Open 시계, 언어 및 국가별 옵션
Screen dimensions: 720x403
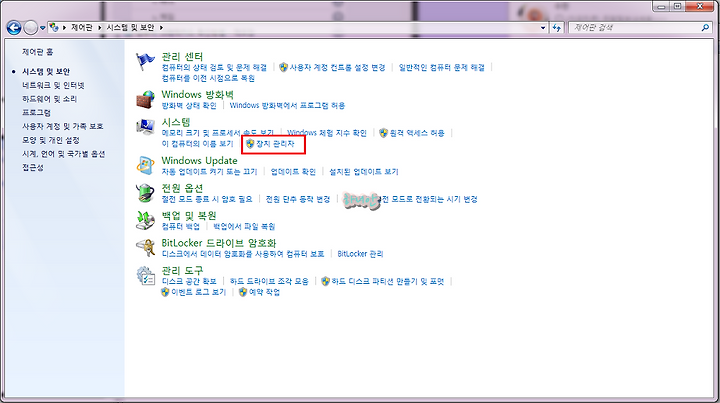click(63, 154)
